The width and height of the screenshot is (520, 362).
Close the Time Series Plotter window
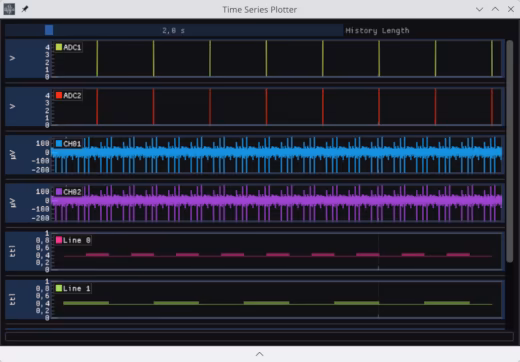(511, 9)
